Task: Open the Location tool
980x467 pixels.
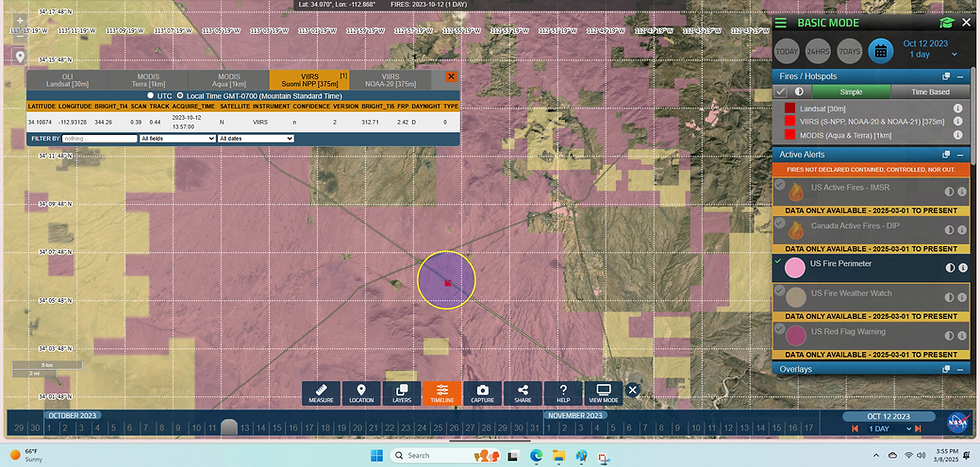Action: pyautogui.click(x=361, y=393)
